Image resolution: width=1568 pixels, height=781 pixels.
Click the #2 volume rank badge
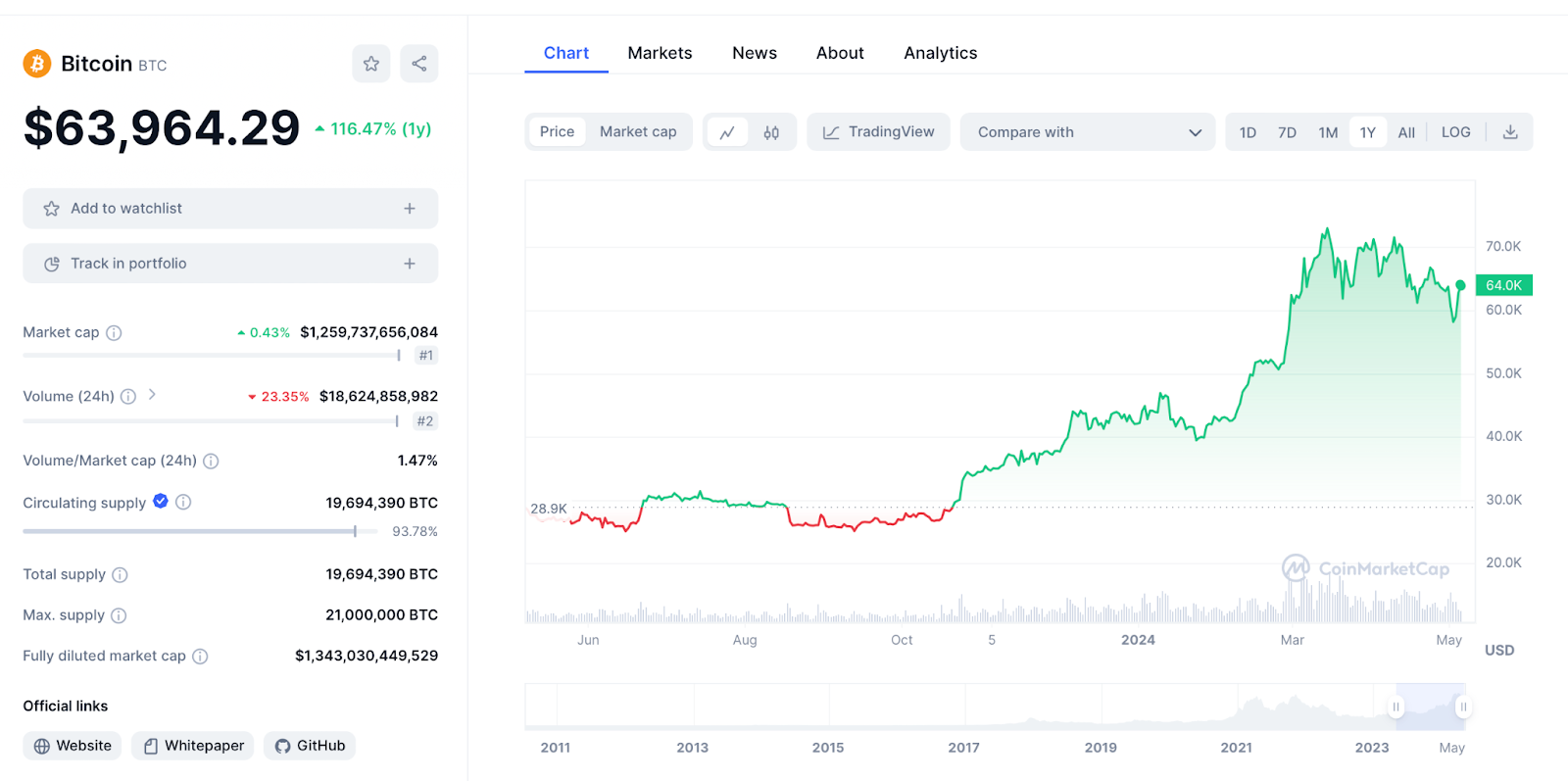pyautogui.click(x=424, y=421)
